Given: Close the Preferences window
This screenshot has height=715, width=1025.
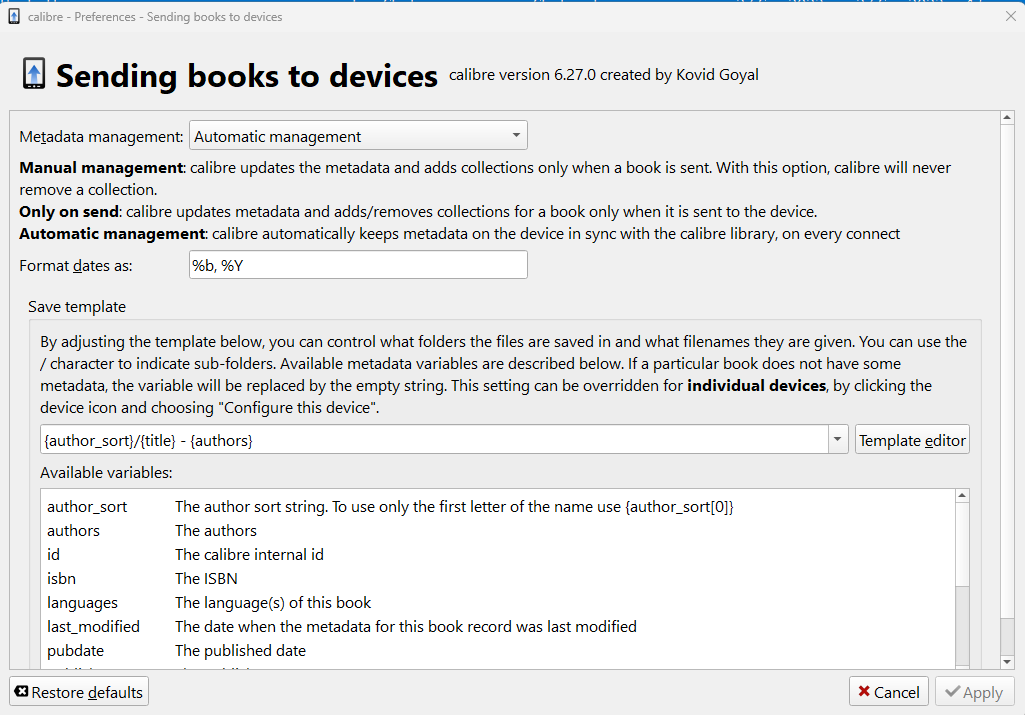Looking at the screenshot, I should [x=1009, y=16].
